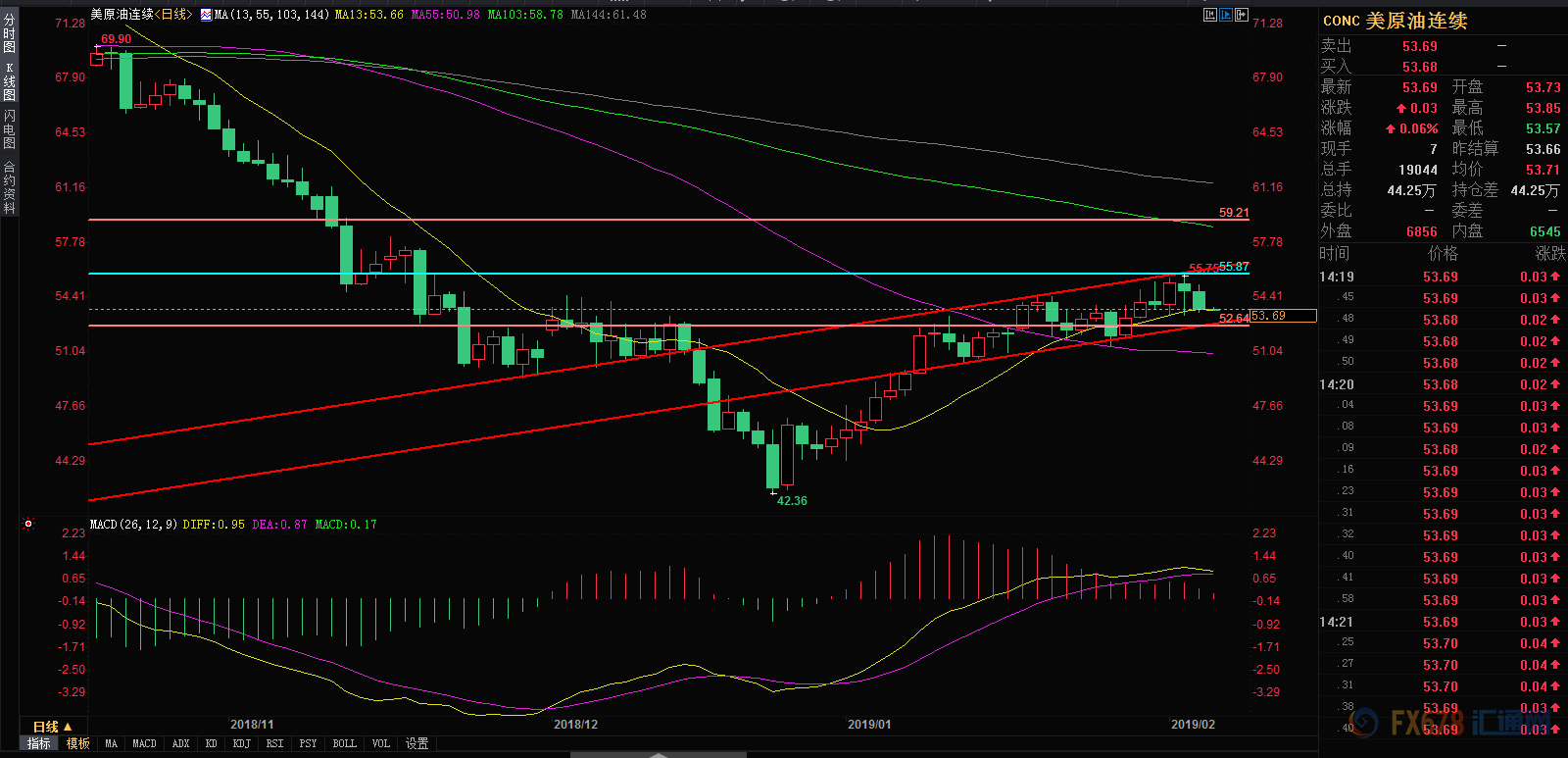Click the third chart layout icon with arrow
Image resolution: width=1568 pixels, height=758 pixels.
coord(1242,15)
